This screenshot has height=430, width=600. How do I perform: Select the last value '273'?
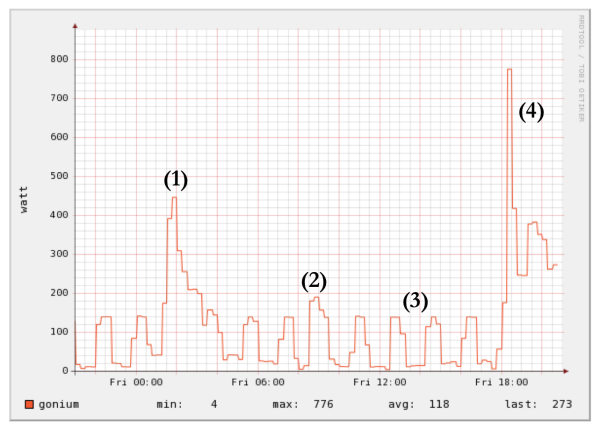(x=562, y=404)
